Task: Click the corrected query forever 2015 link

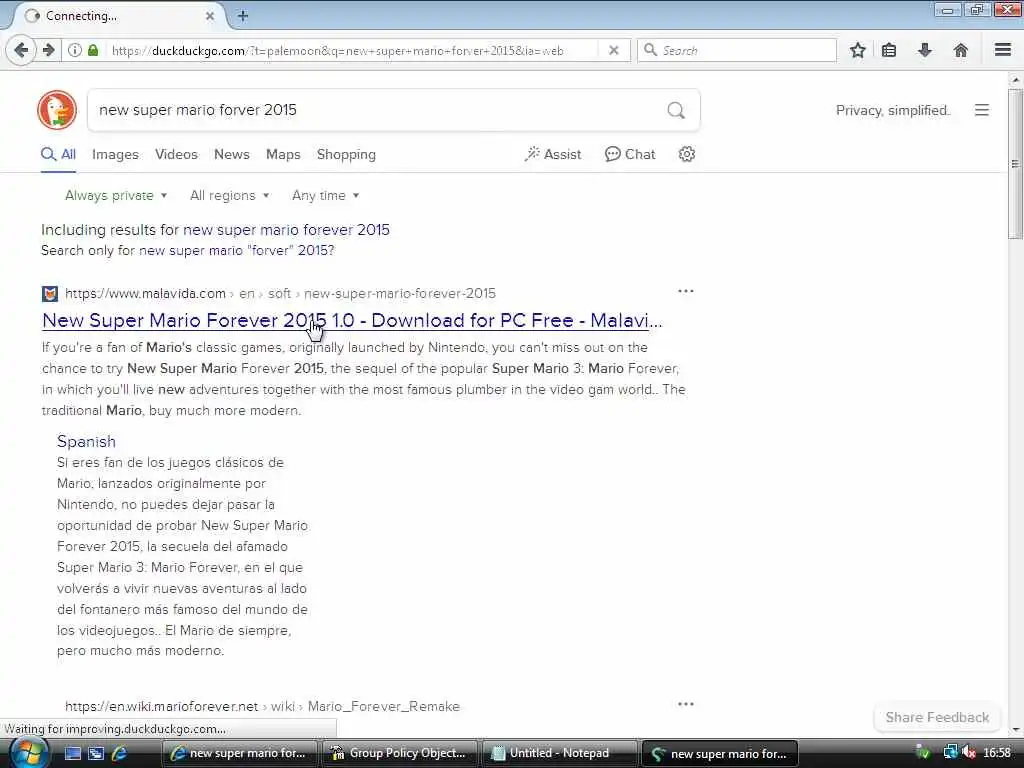Action: click(x=286, y=230)
